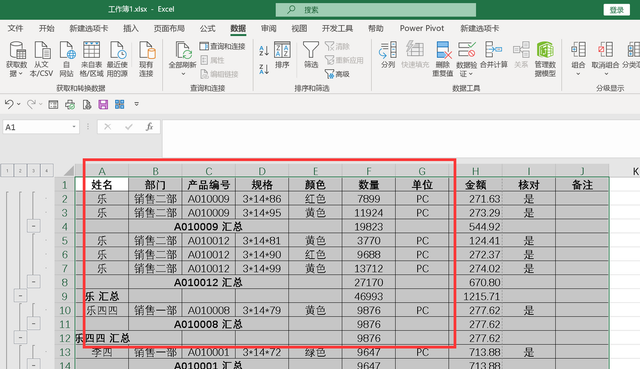Switch to the 开始 tab
Image resolution: width=640 pixels, height=369 pixels.
46,28
